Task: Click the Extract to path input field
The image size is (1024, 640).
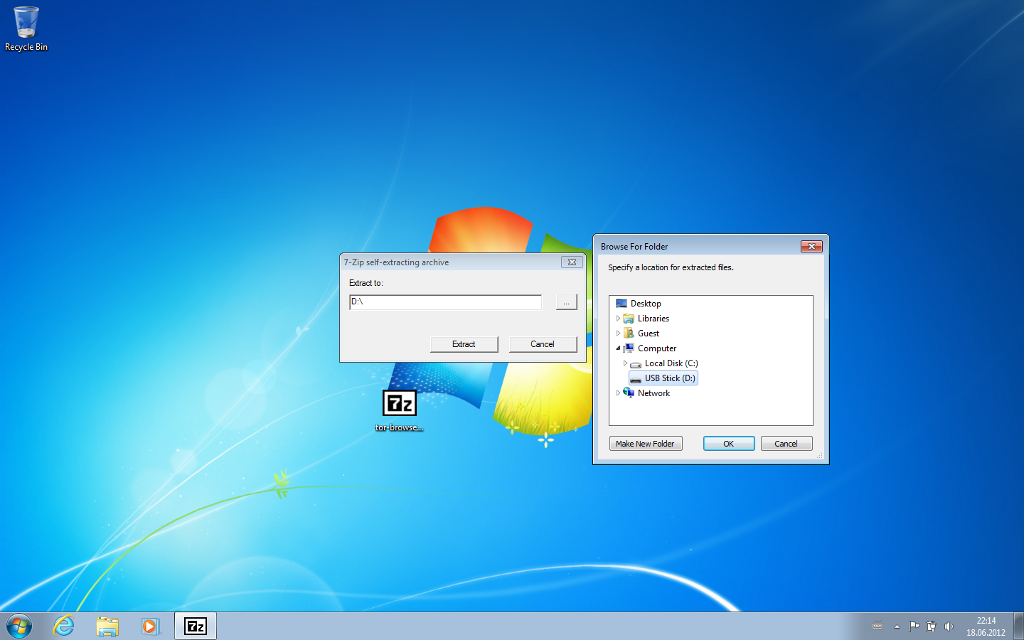Action: [x=445, y=302]
